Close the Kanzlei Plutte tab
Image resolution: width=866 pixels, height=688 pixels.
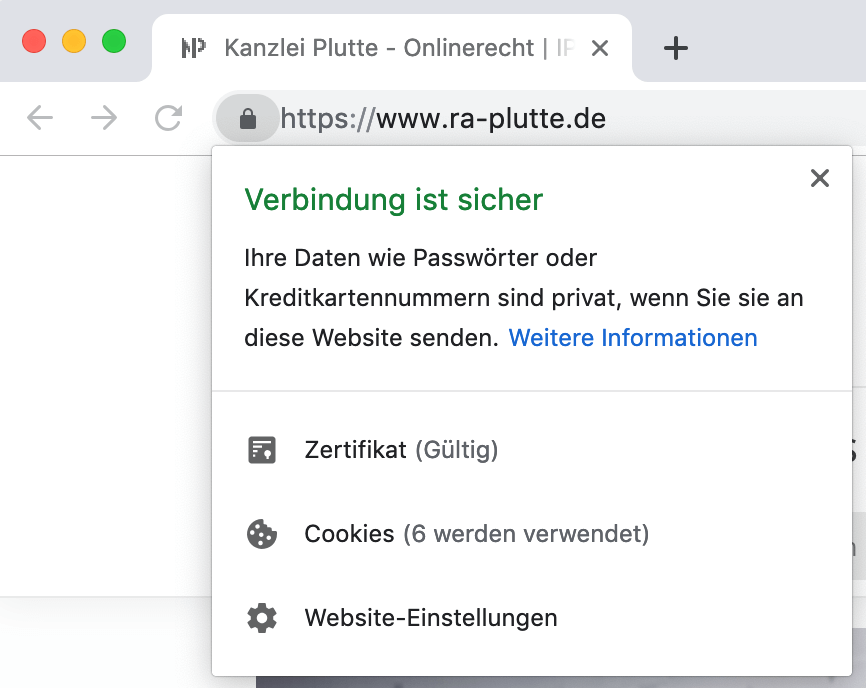point(600,48)
